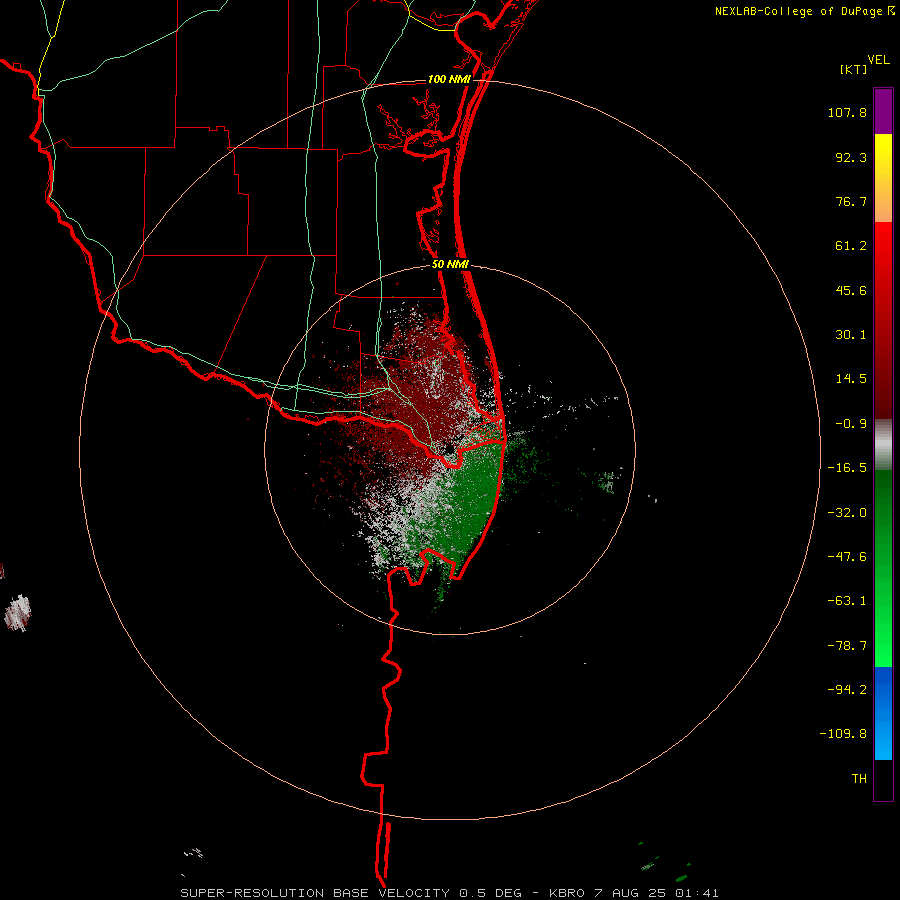Click the 76.7 velocity scale value
This screenshot has width=900, height=900.
[851, 201]
